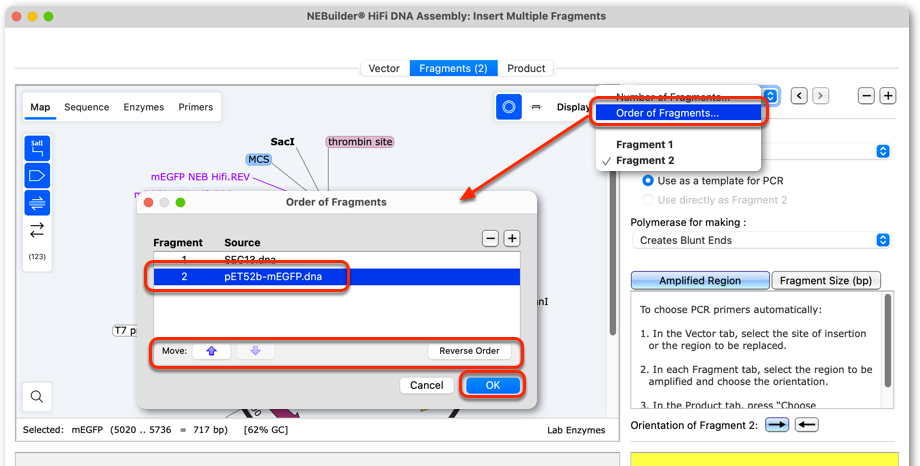
Task: Select row 2 pET52b-mEGFP.dna
Action: click(x=337, y=276)
